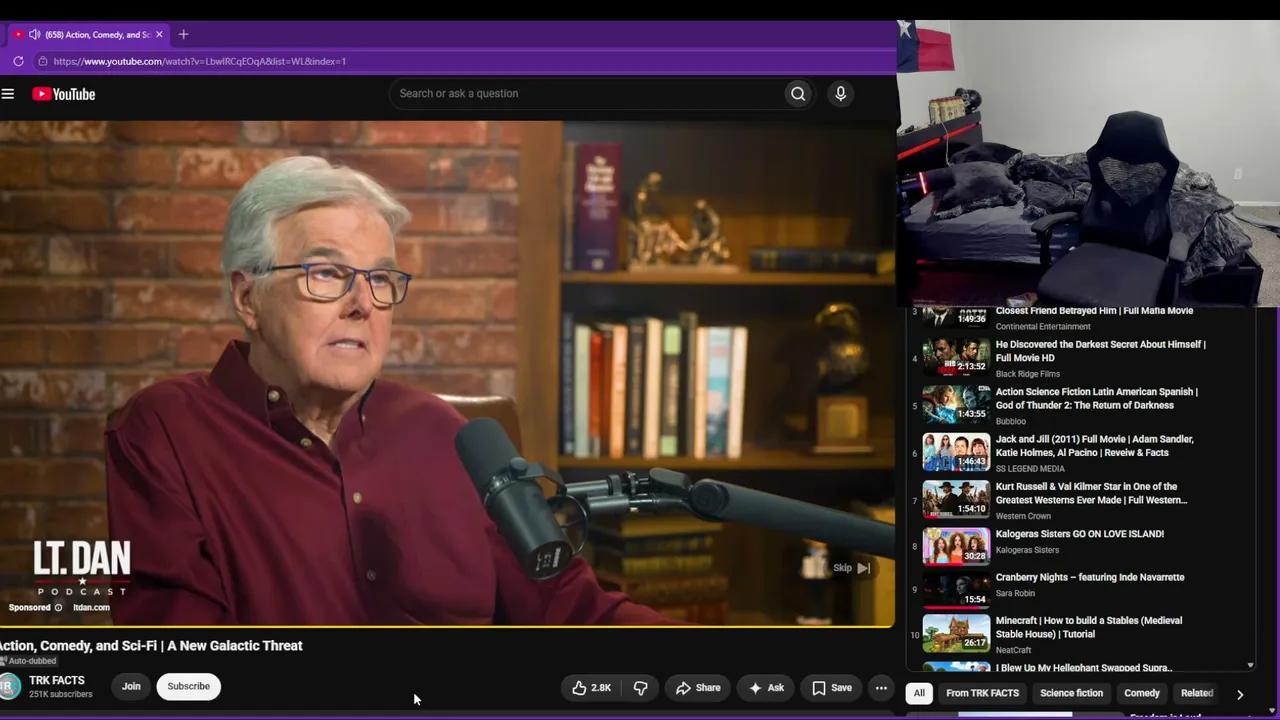Share this video
This screenshot has width=1280, height=720.
tap(698, 688)
